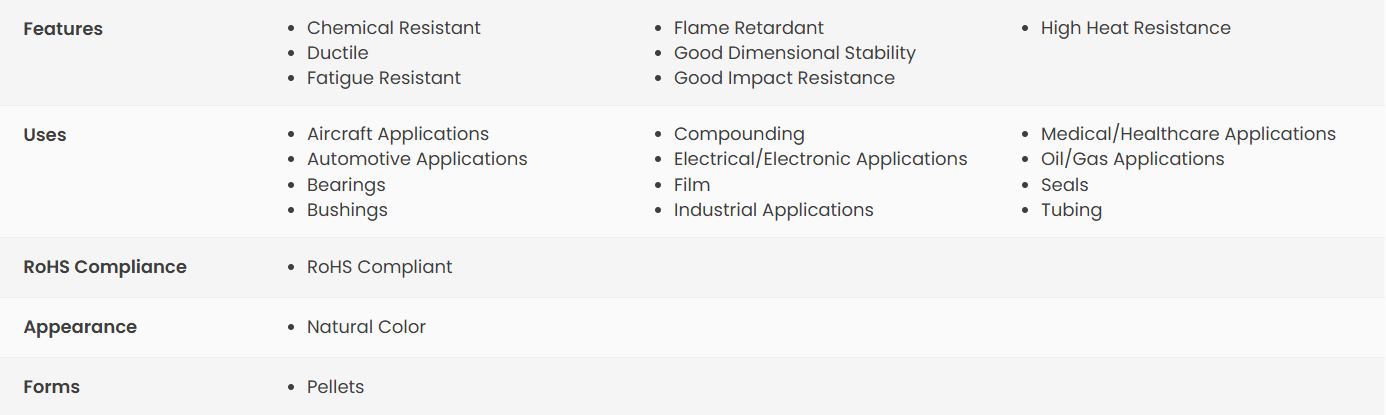Select Compounding in the Uses row

pos(739,134)
